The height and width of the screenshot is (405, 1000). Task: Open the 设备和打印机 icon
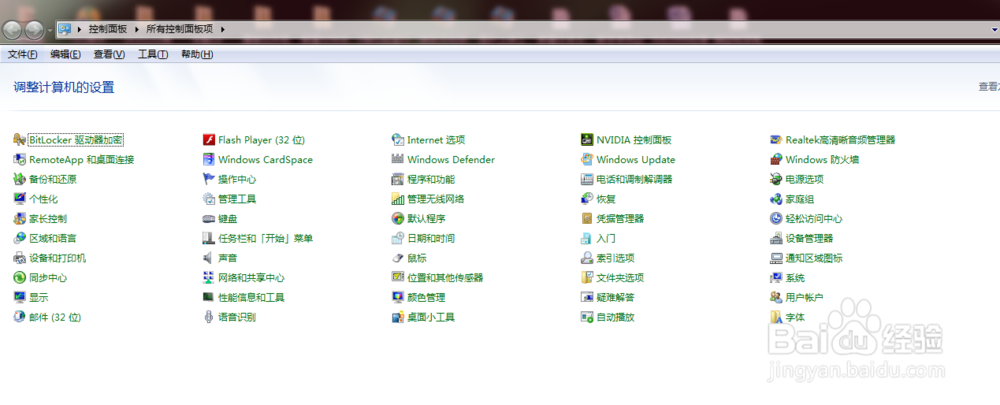point(19,258)
